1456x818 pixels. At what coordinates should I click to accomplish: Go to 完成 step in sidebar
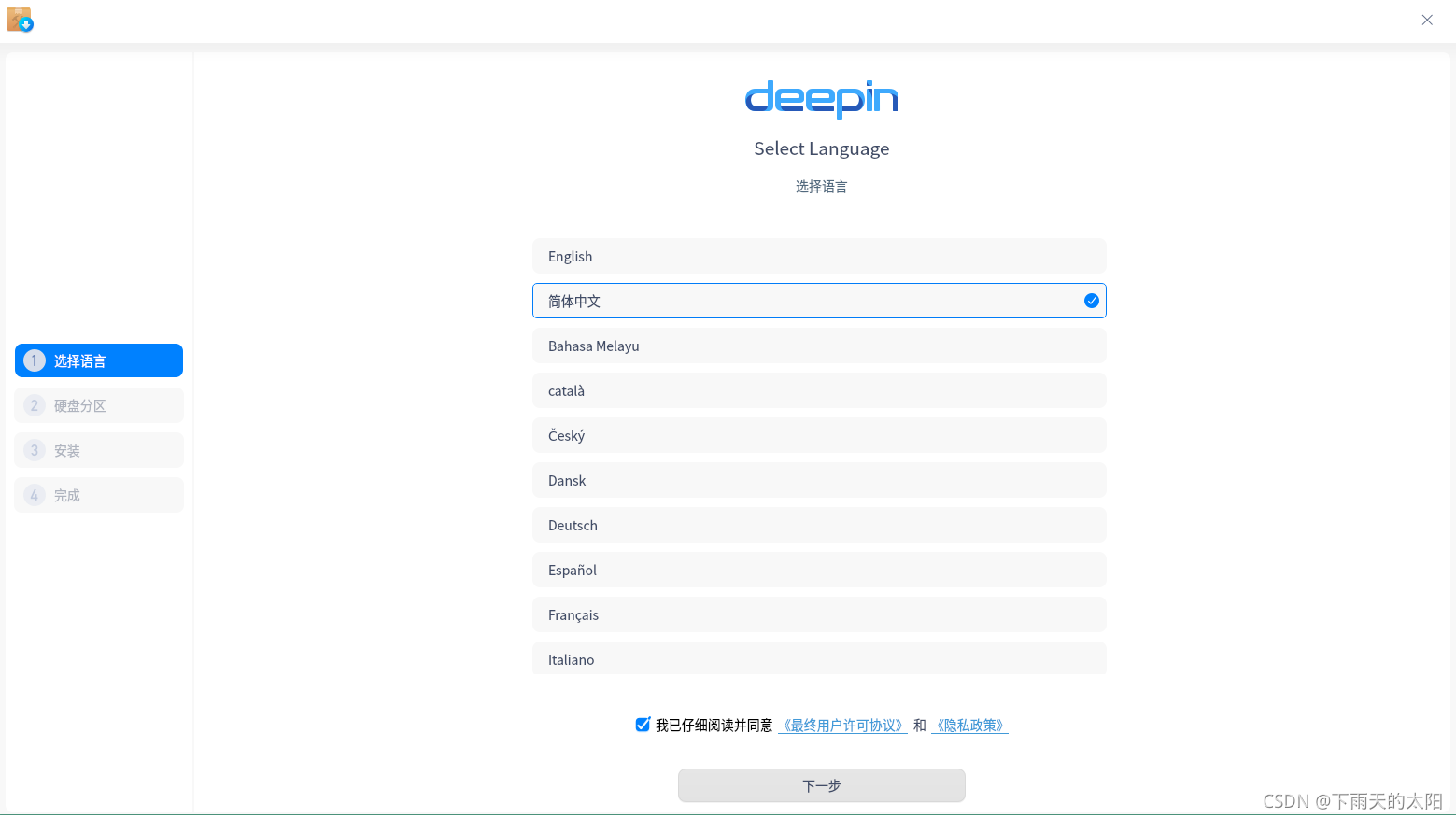[x=99, y=495]
